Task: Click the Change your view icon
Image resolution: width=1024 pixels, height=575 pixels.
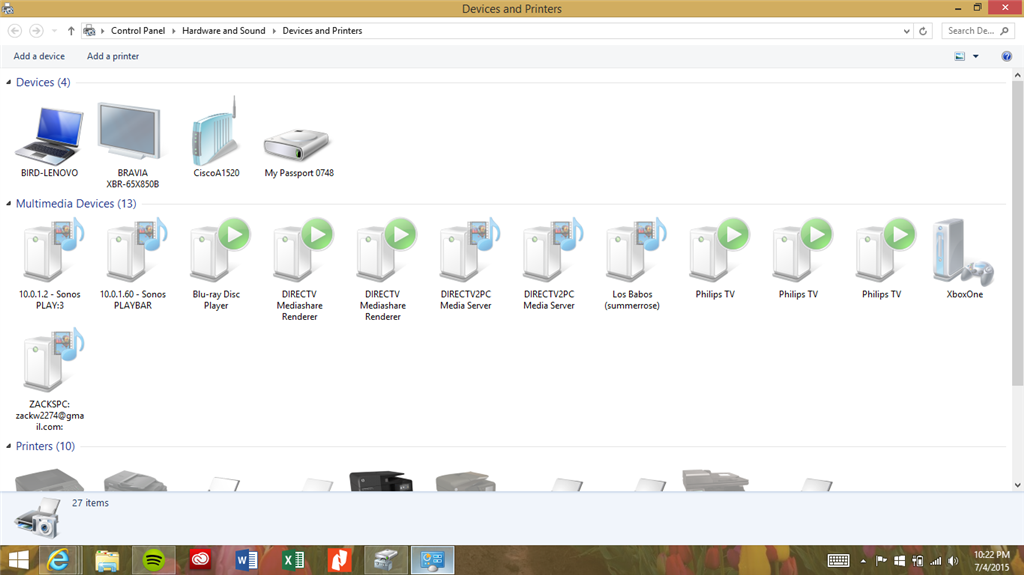Action: click(959, 56)
